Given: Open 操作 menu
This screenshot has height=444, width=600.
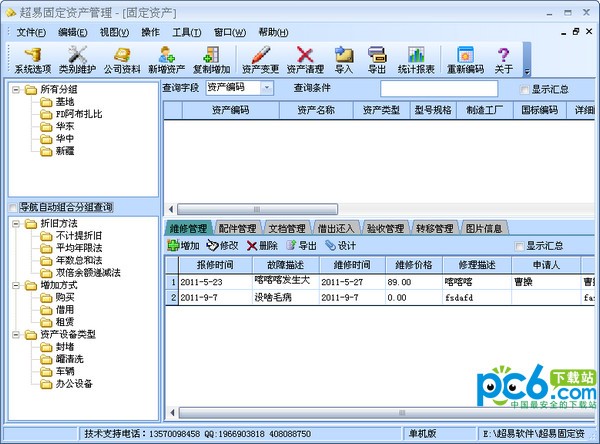Looking at the screenshot, I should coord(150,33).
